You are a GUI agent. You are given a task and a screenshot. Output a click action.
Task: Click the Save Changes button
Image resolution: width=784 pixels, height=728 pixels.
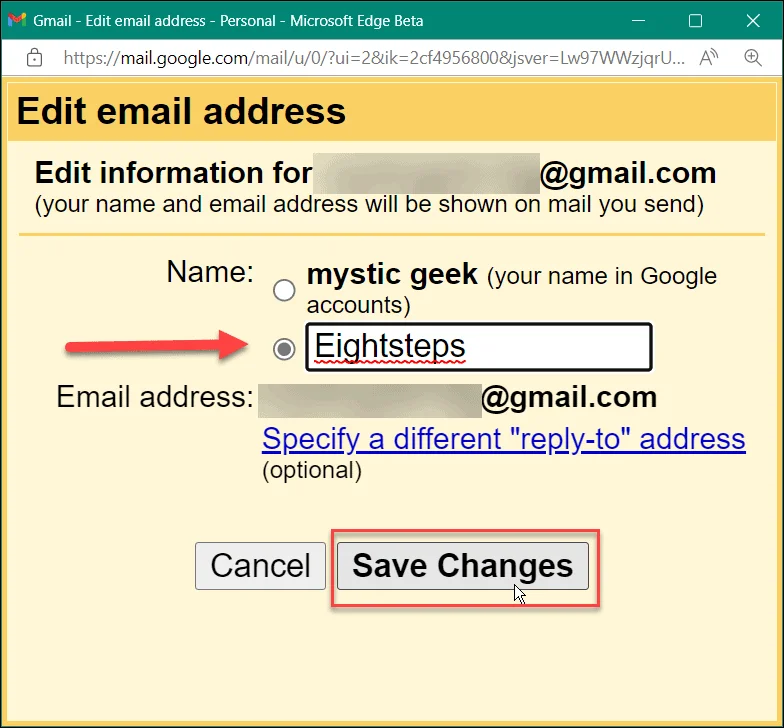pyautogui.click(x=462, y=566)
